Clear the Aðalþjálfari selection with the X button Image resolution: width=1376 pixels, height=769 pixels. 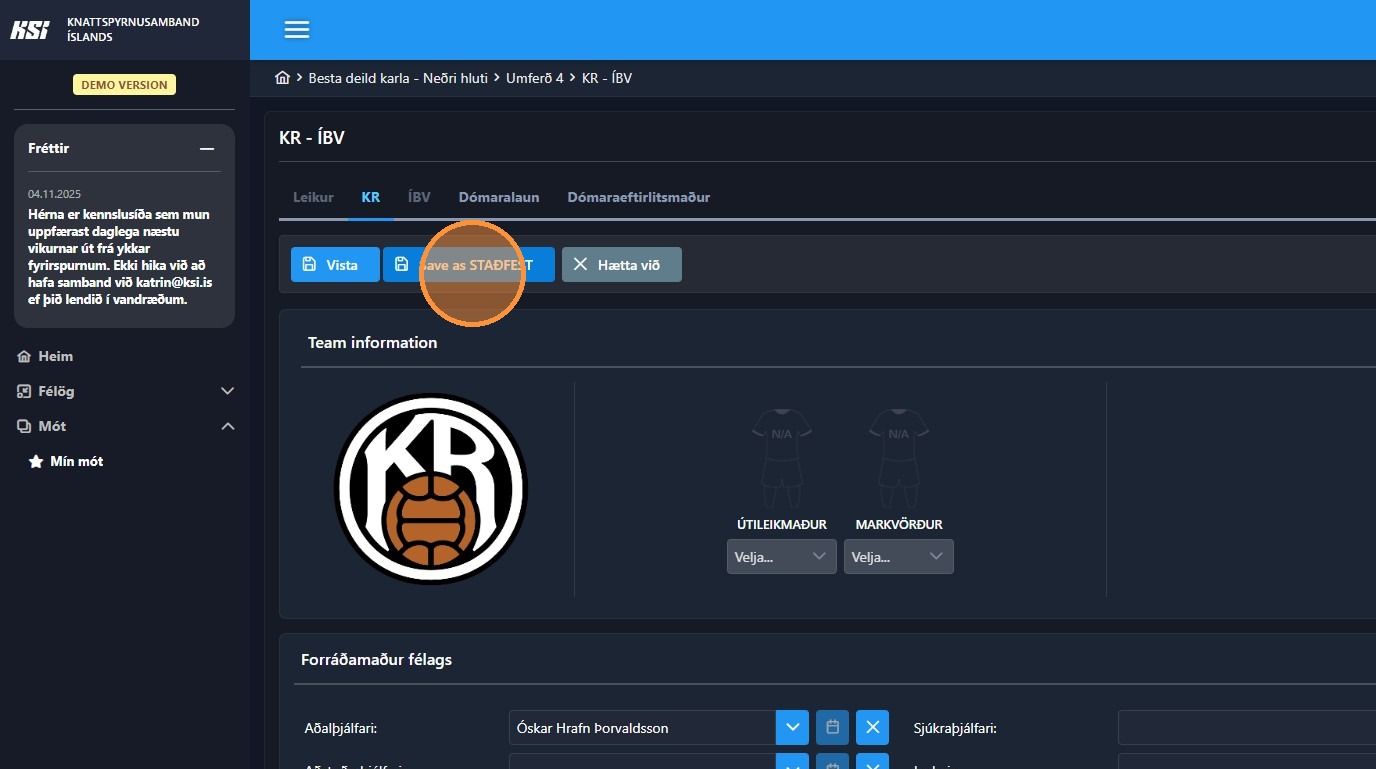872,727
